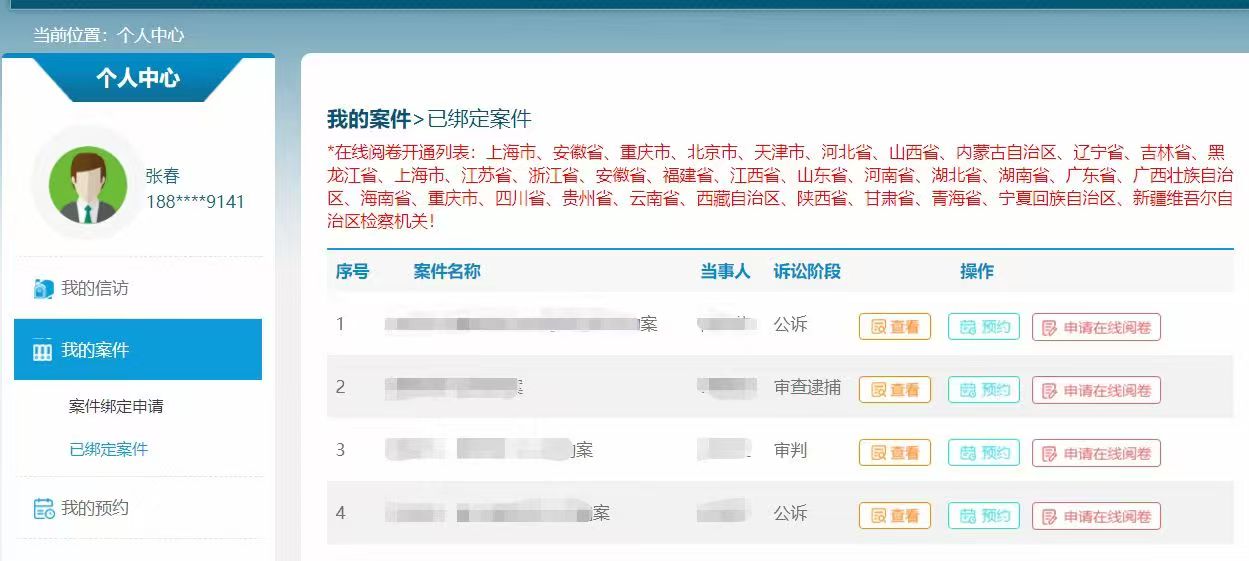Click 申请在线阅卷 for case row 2
The image size is (1249, 561).
click(1096, 390)
